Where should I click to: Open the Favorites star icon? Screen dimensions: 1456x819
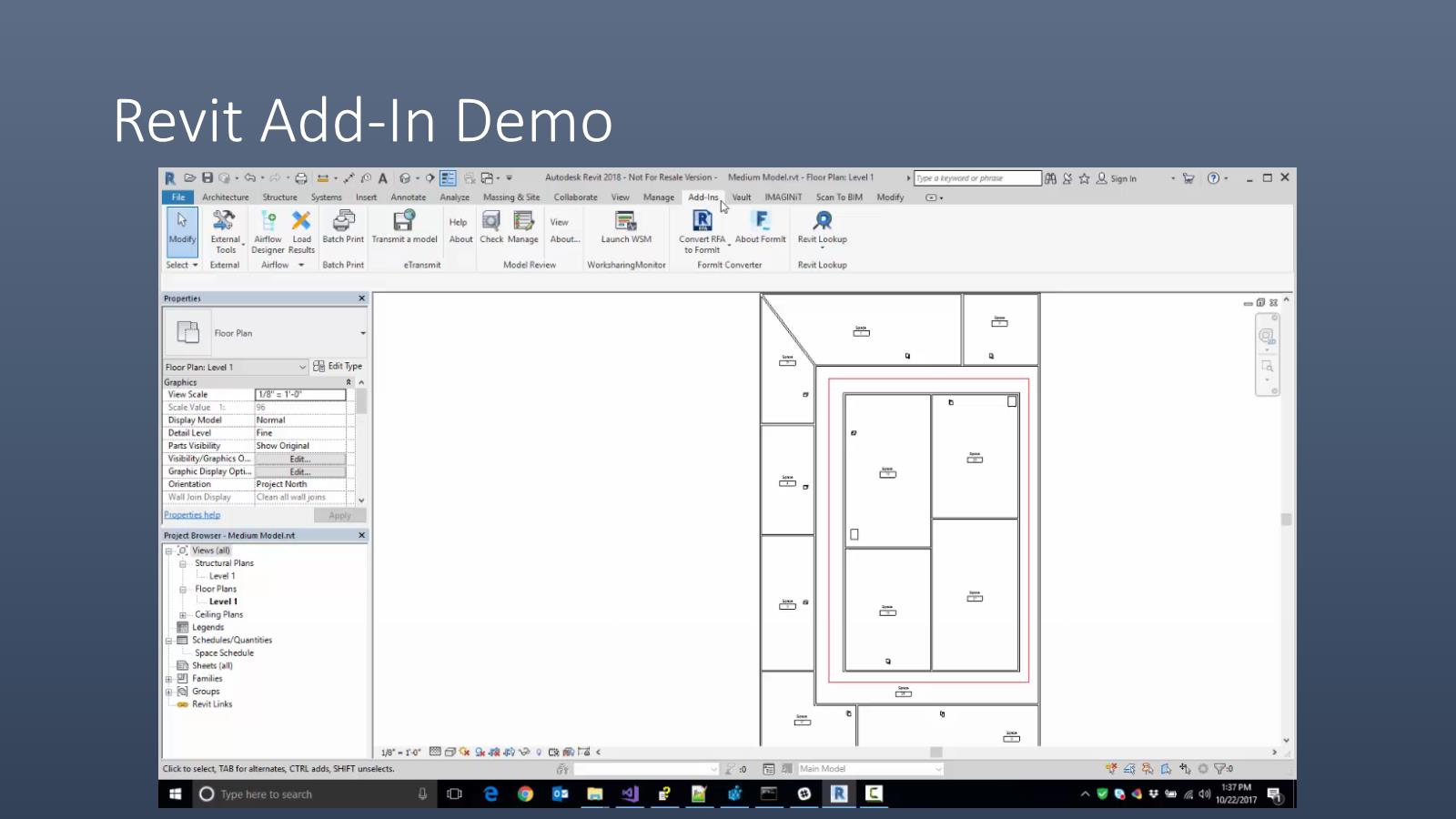1084,178
